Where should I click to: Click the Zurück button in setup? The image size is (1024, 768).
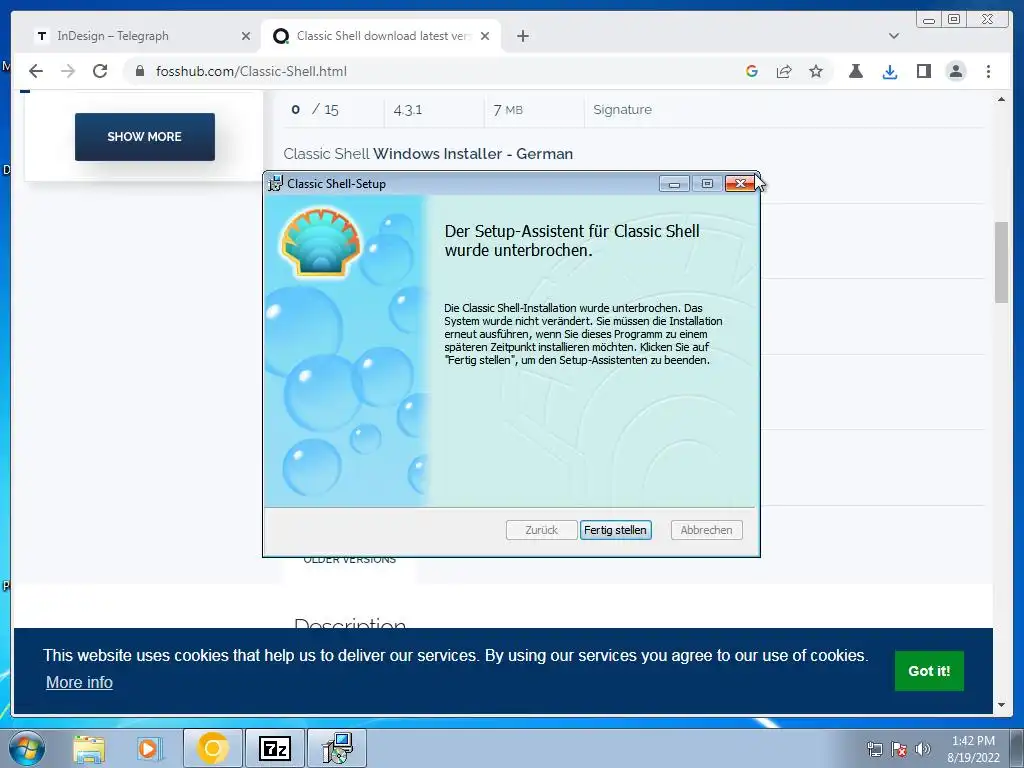pyautogui.click(x=541, y=530)
